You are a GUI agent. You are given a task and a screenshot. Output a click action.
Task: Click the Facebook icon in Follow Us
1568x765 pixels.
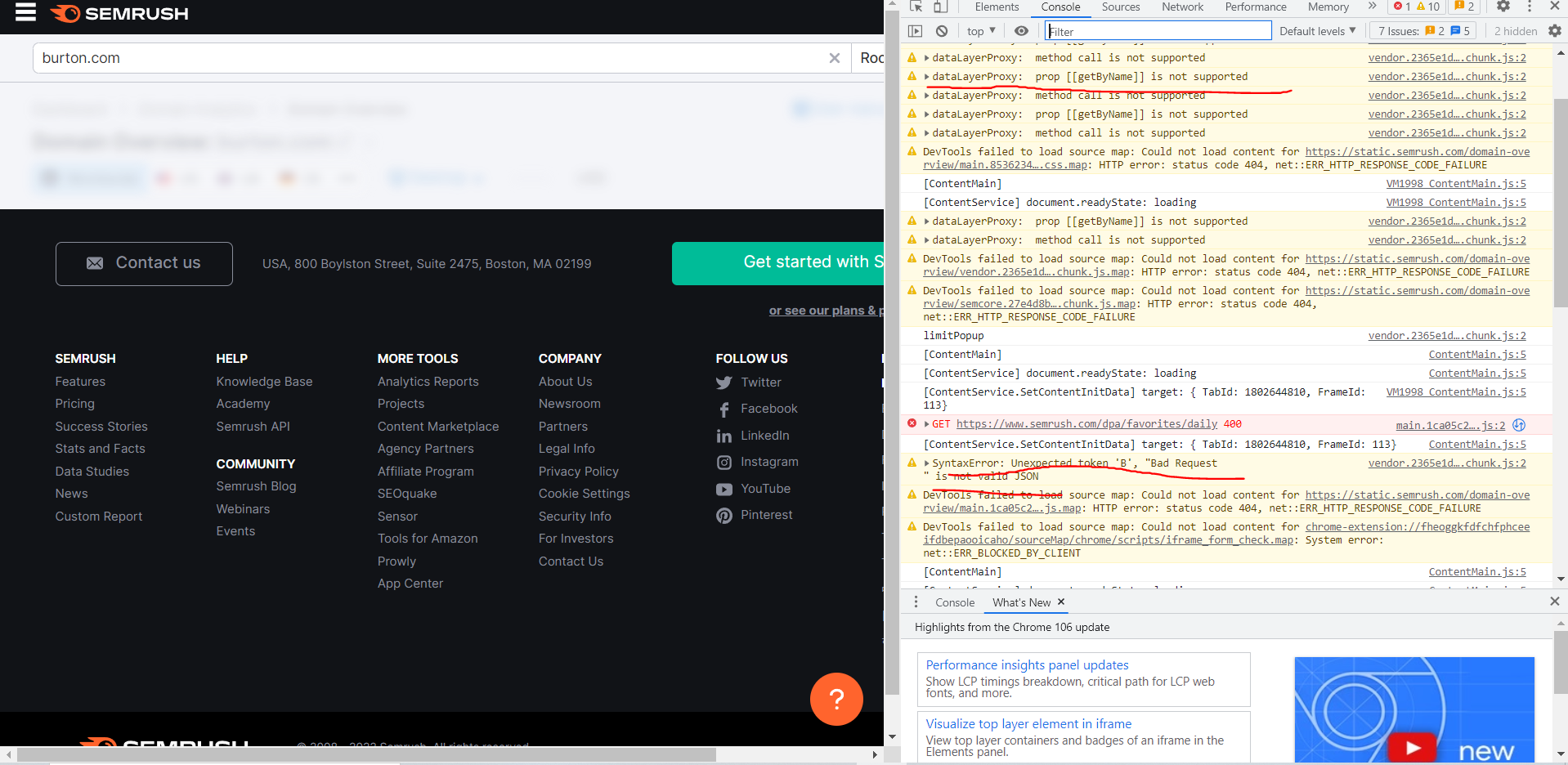click(724, 409)
